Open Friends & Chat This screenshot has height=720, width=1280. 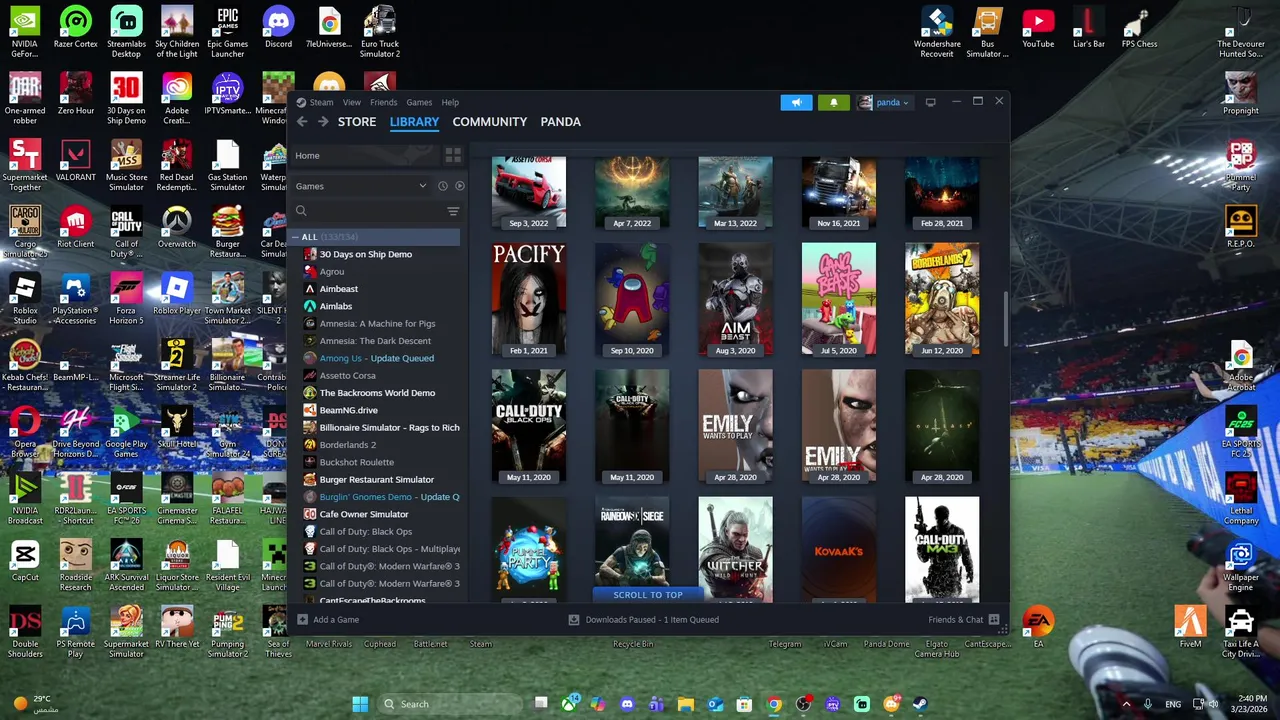click(964, 620)
